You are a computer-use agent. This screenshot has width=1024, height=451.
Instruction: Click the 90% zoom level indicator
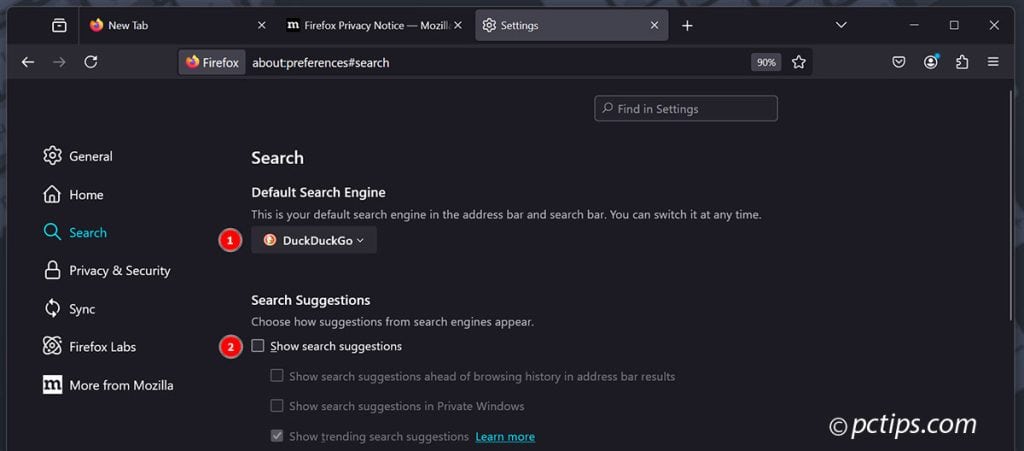(x=766, y=62)
